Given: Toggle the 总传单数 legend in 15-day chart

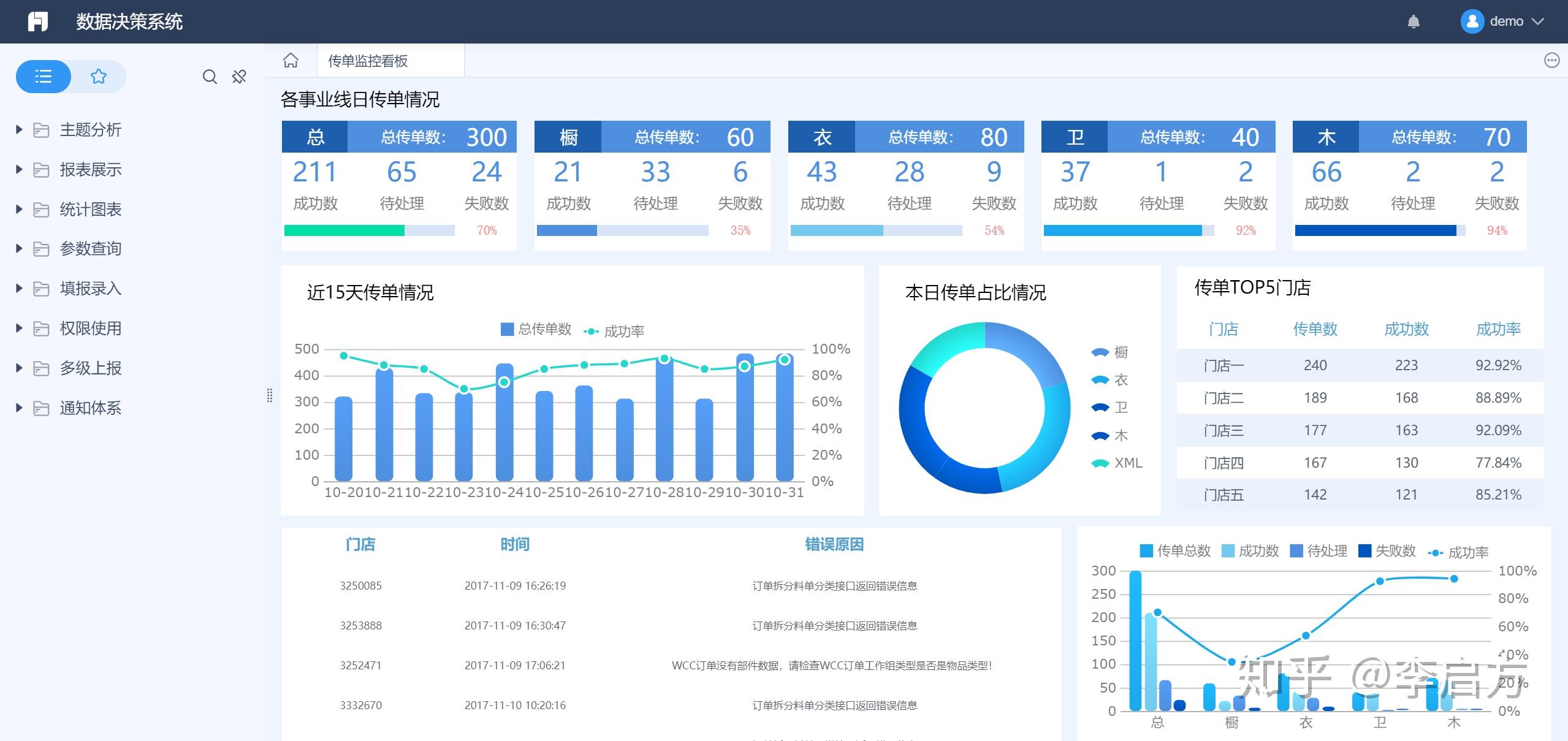Looking at the screenshot, I should (x=536, y=329).
